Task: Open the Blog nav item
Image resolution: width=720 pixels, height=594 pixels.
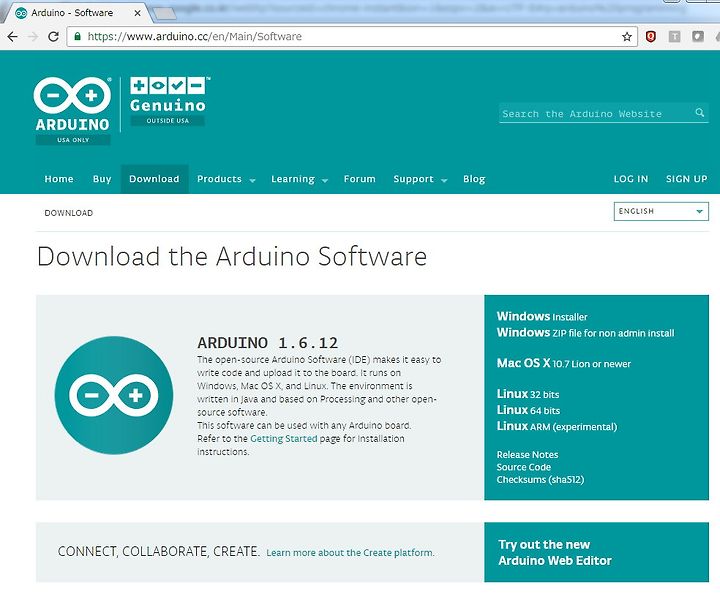Action: click(474, 179)
